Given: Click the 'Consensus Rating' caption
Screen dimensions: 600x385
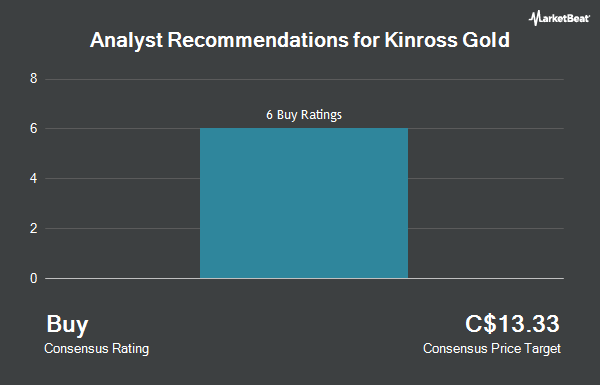Looking at the screenshot, I should (96, 349).
